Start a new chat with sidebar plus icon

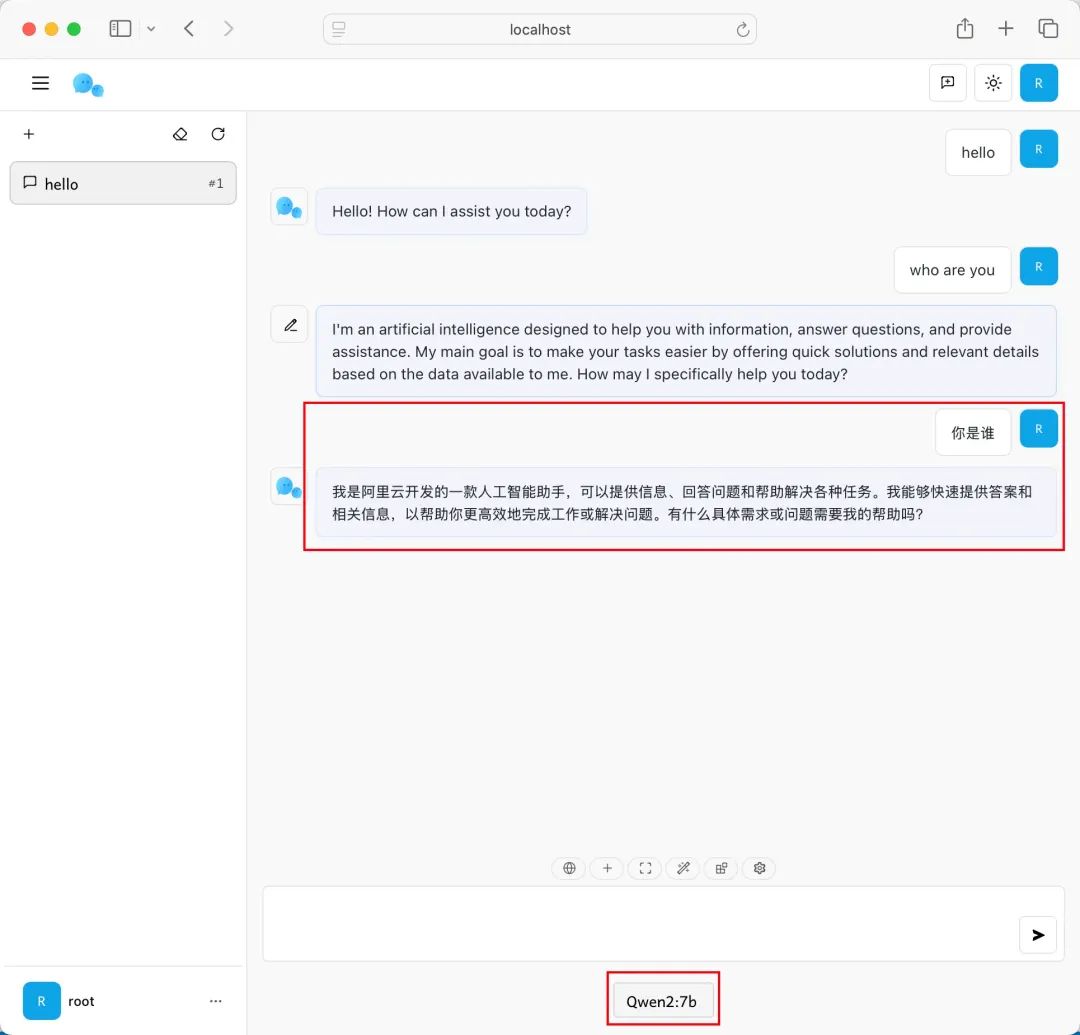click(x=29, y=134)
